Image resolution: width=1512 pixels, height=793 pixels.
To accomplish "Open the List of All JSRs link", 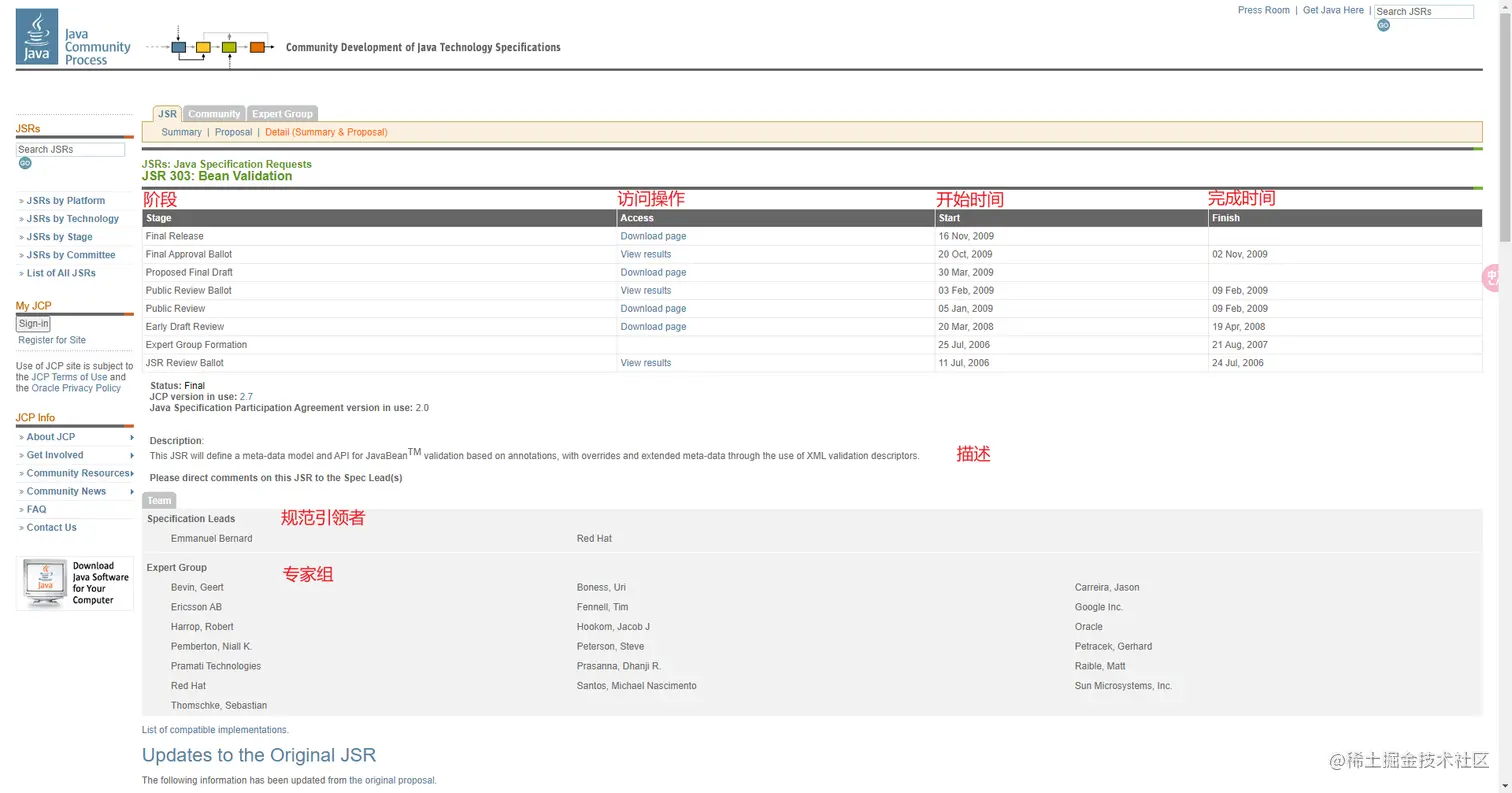I will tap(61, 273).
